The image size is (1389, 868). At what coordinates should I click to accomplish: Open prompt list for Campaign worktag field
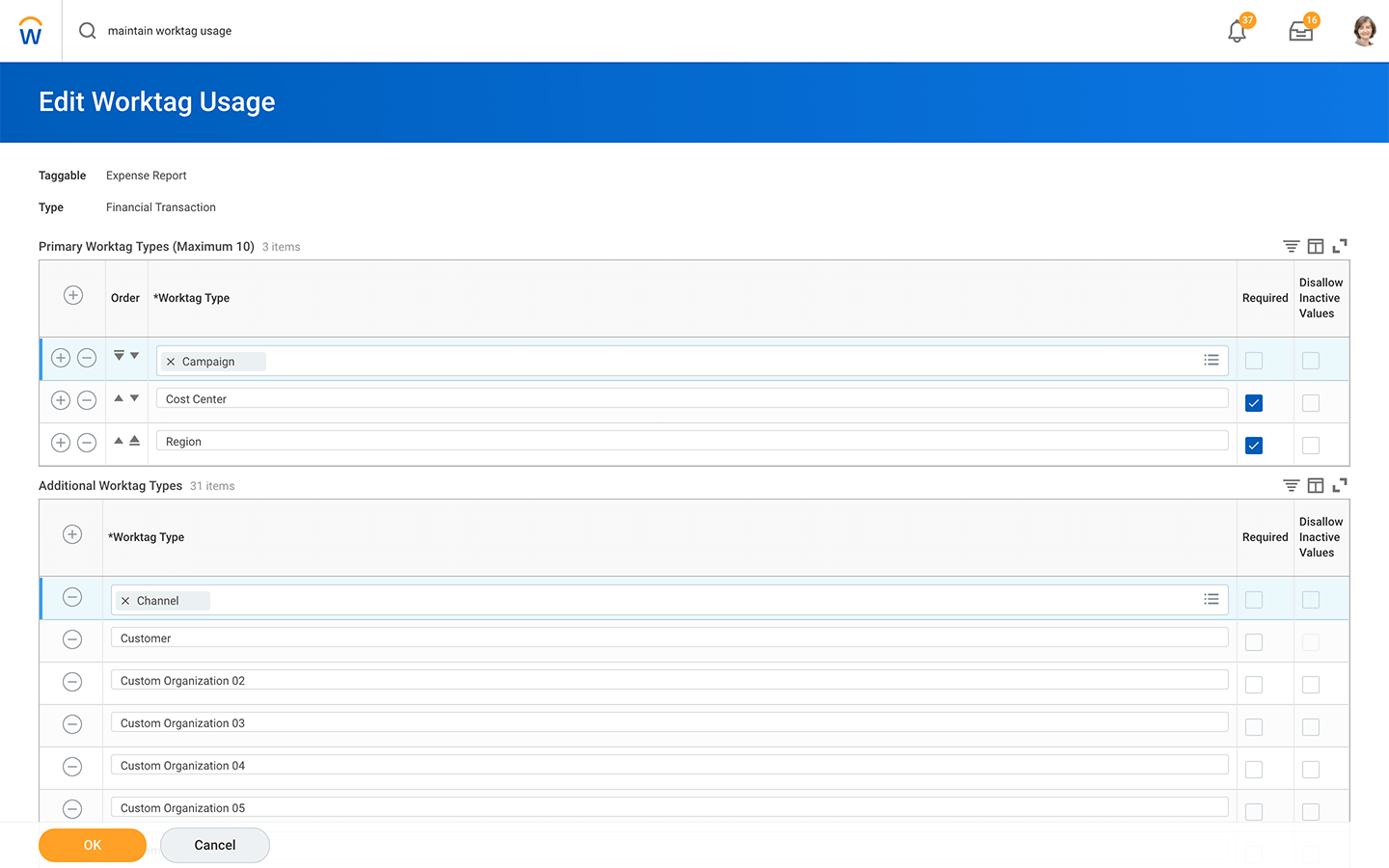pos(1212,361)
